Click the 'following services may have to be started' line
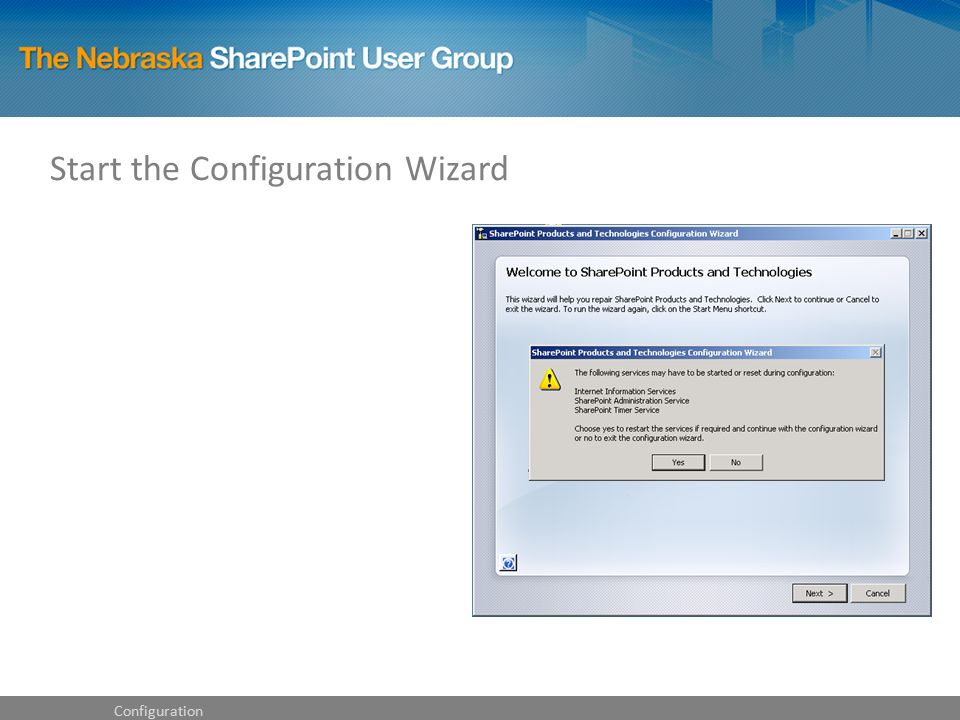The height and width of the screenshot is (720, 960). click(704, 372)
